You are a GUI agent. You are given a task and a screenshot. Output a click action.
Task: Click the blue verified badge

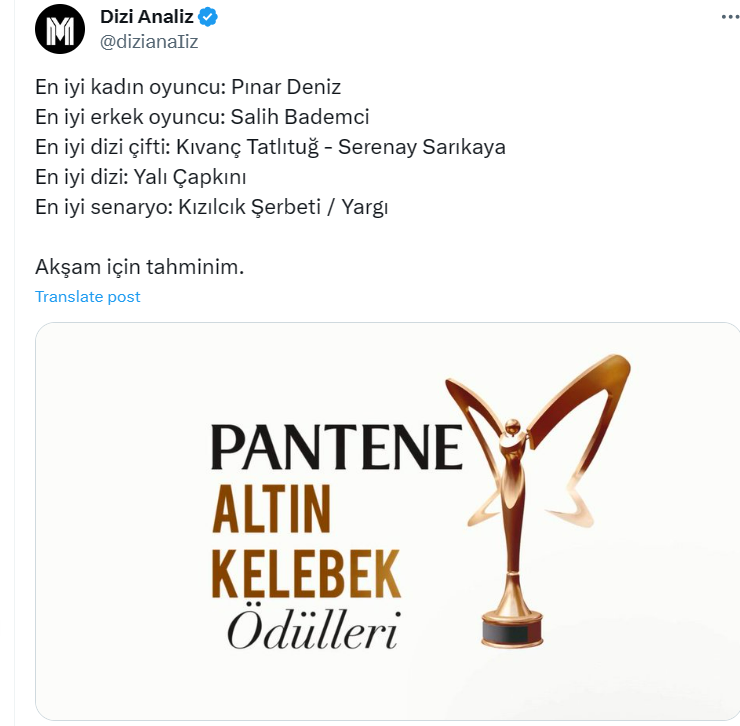pyautogui.click(x=208, y=17)
